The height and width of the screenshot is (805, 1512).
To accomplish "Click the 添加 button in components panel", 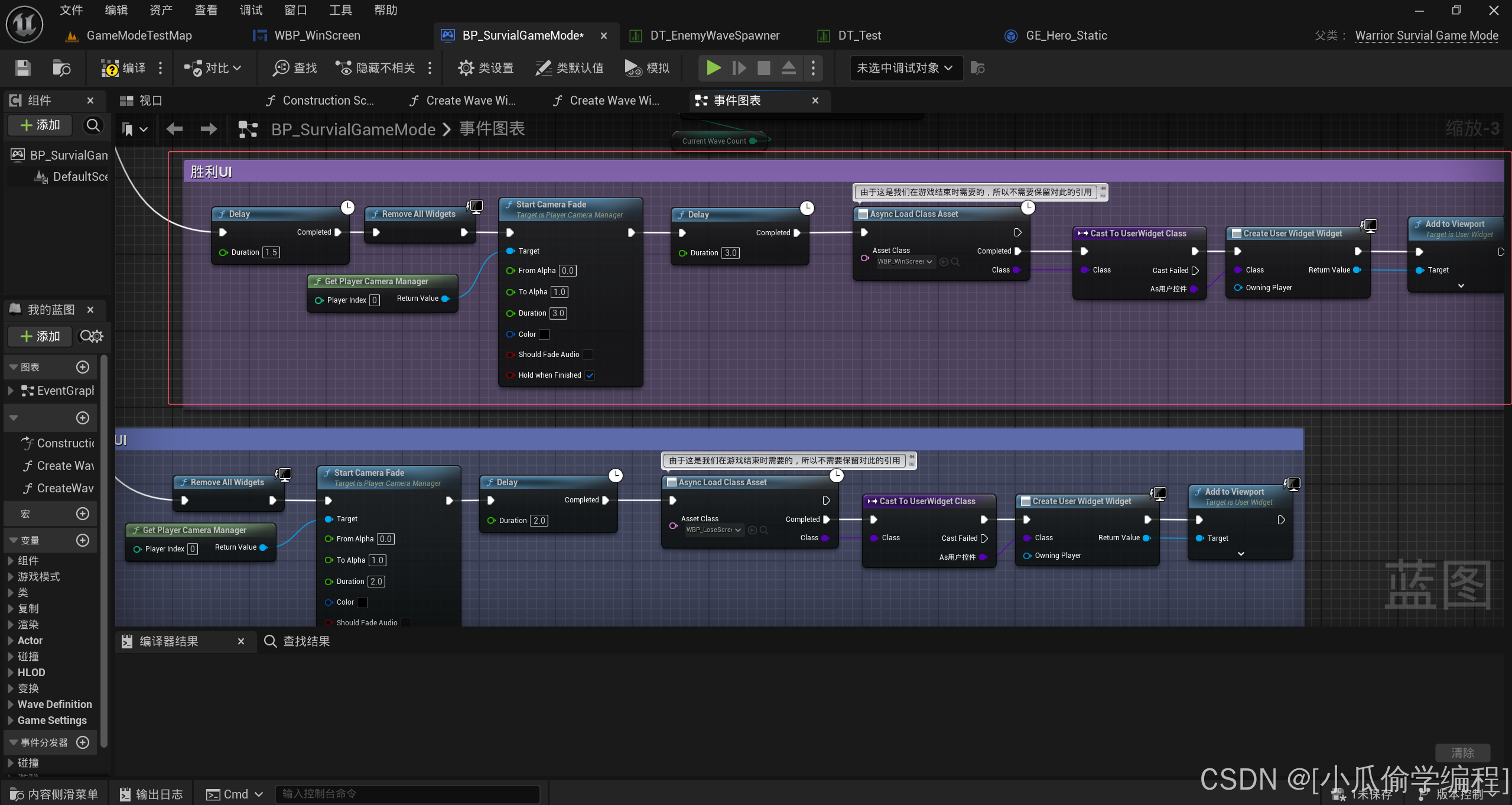I will (x=40, y=125).
